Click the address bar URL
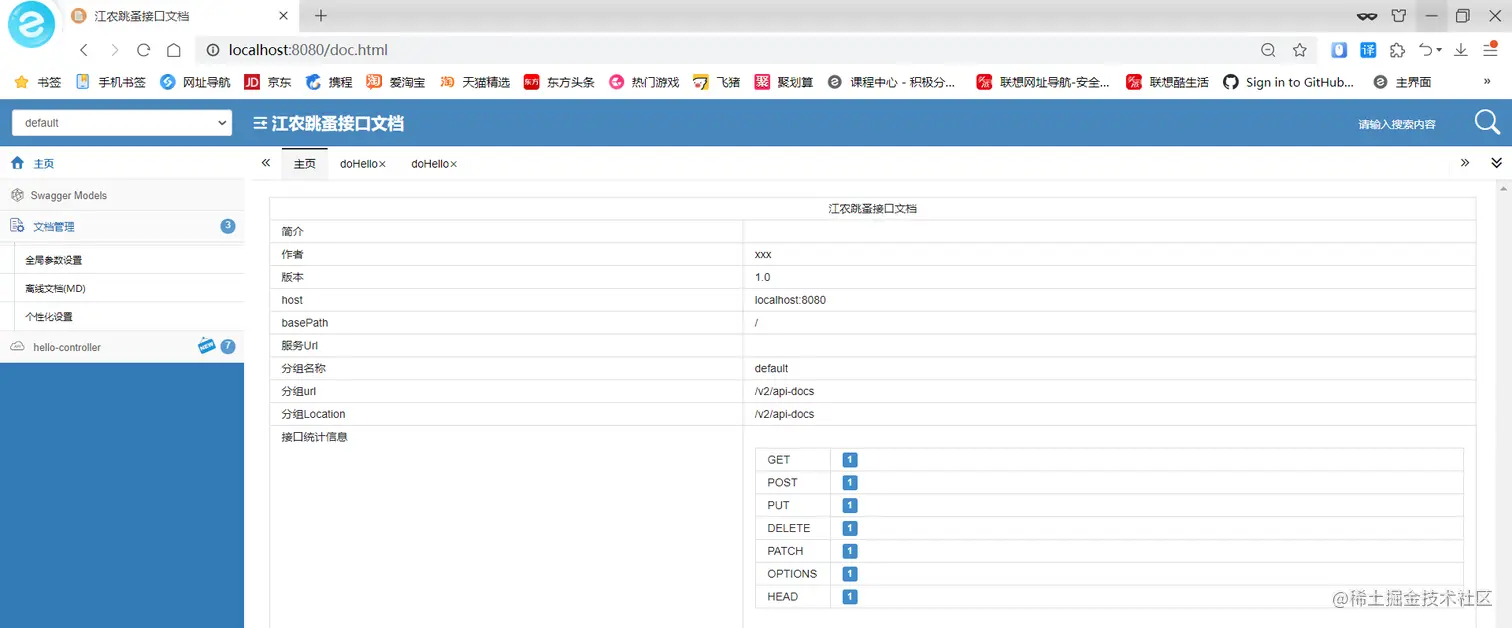This screenshot has width=1512, height=628. pyautogui.click(x=308, y=50)
